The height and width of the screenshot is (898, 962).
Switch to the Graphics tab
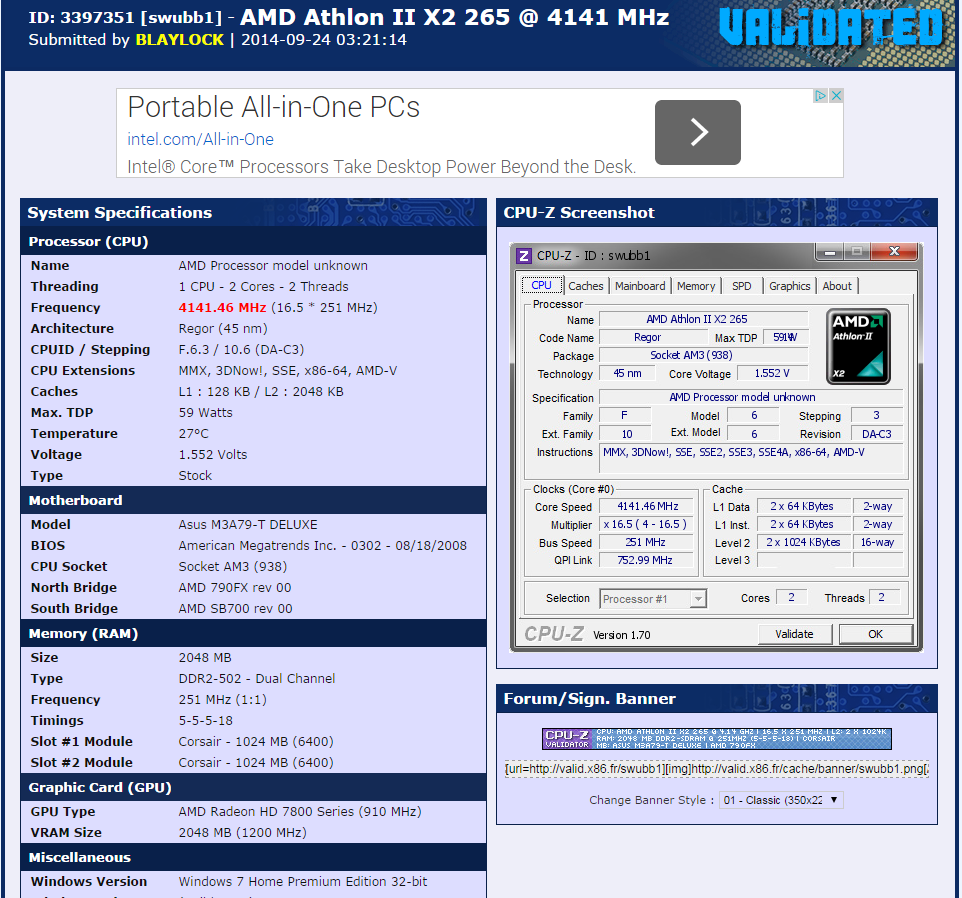[790, 286]
